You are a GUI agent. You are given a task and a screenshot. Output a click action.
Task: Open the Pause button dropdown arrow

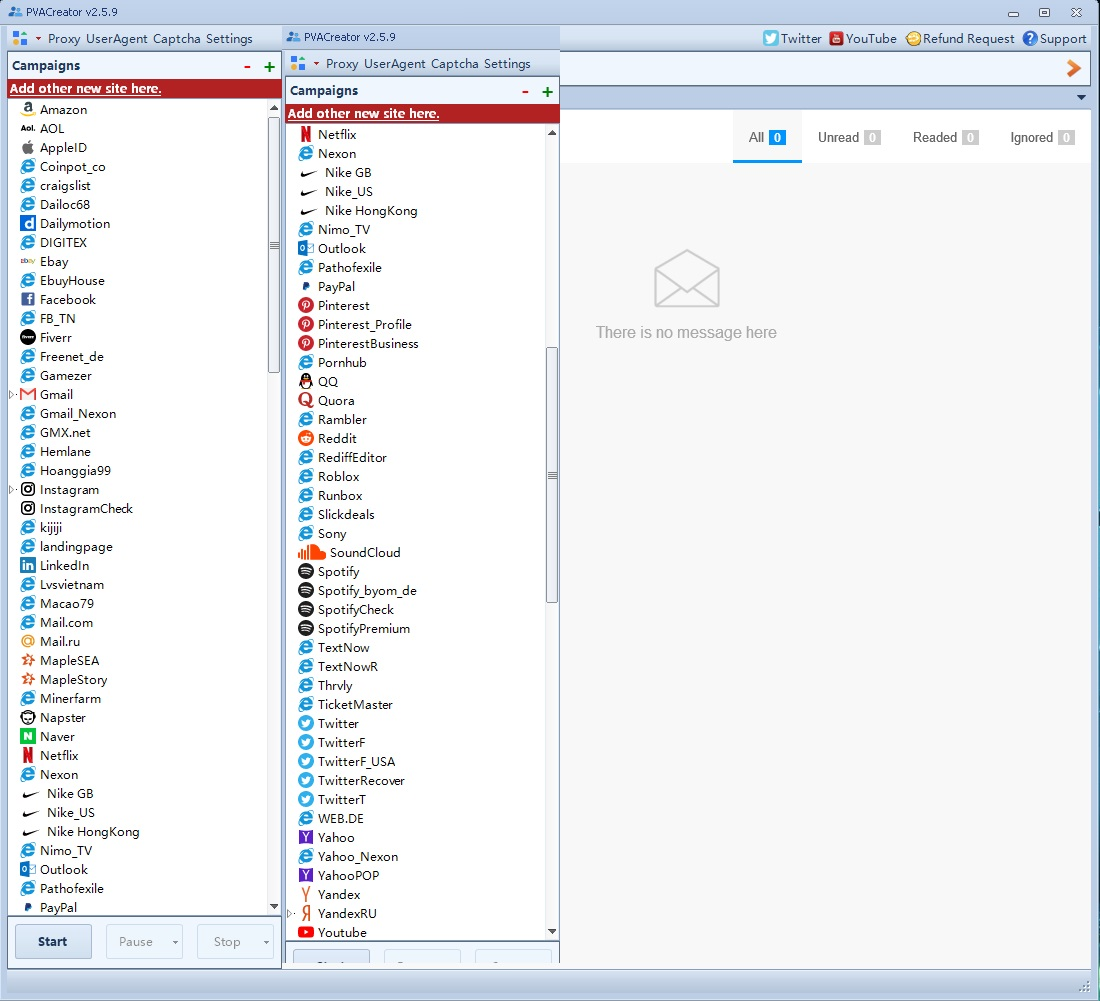(x=175, y=942)
